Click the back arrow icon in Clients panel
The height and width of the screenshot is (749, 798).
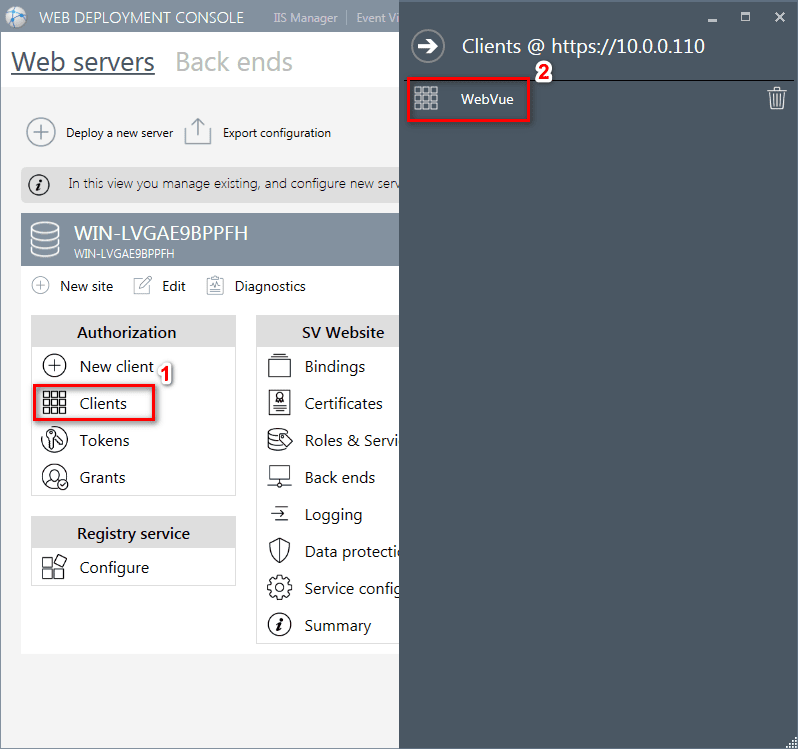coord(428,46)
